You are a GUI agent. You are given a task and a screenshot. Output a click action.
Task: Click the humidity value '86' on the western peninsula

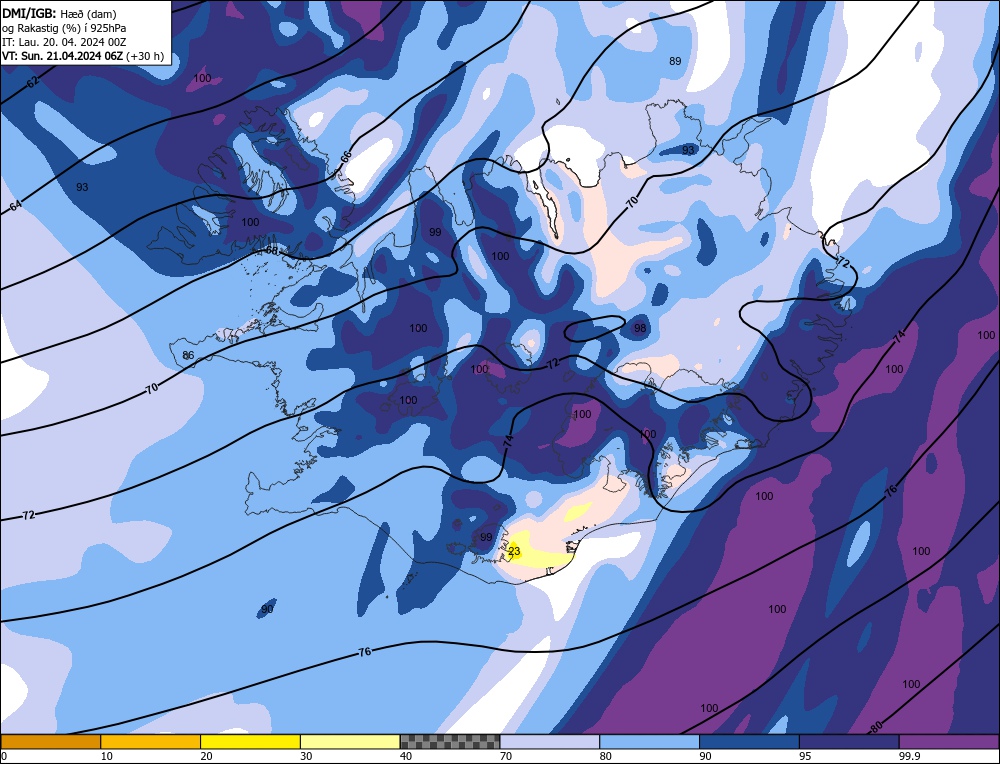click(188, 355)
